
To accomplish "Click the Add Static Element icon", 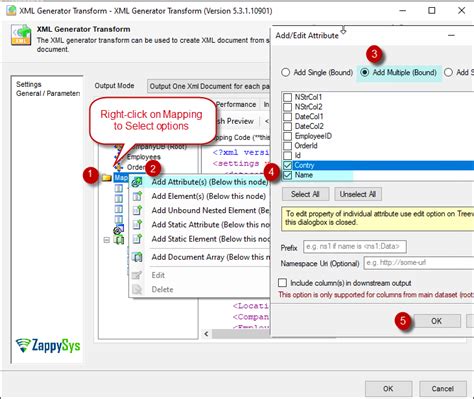I will pyautogui.click(x=137, y=239).
